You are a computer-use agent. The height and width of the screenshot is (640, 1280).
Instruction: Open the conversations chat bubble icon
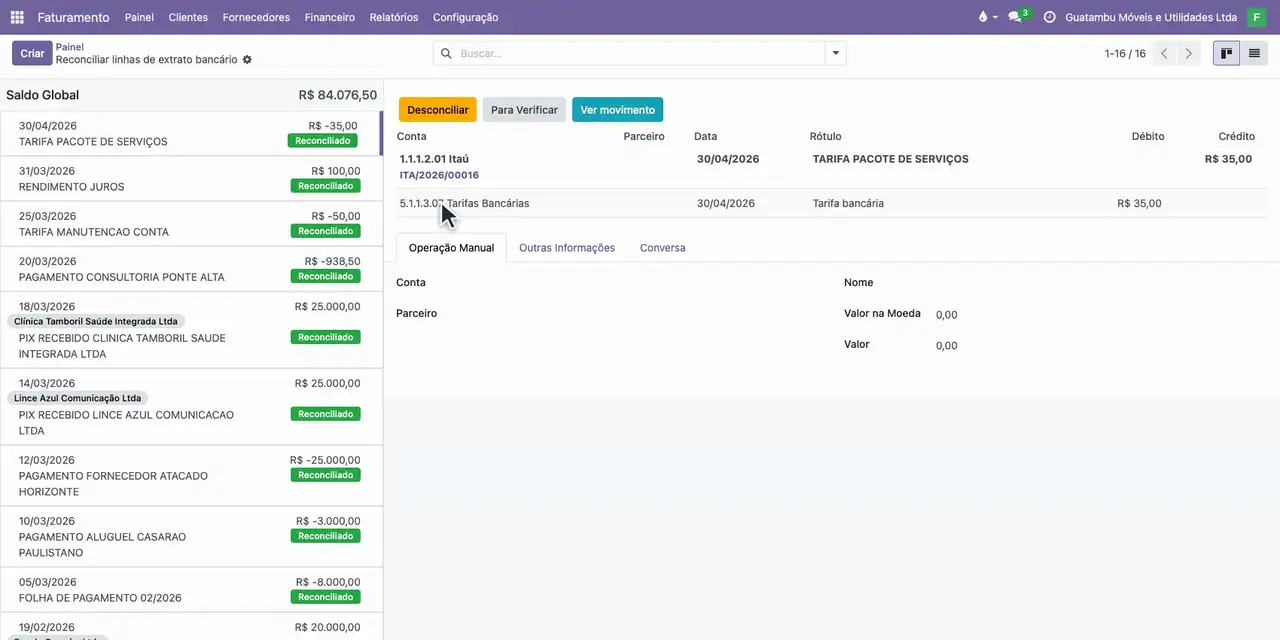1017,17
